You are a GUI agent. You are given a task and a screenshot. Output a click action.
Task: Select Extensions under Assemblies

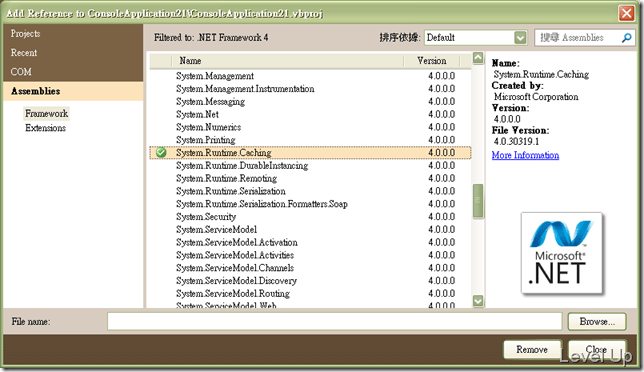pos(46,128)
